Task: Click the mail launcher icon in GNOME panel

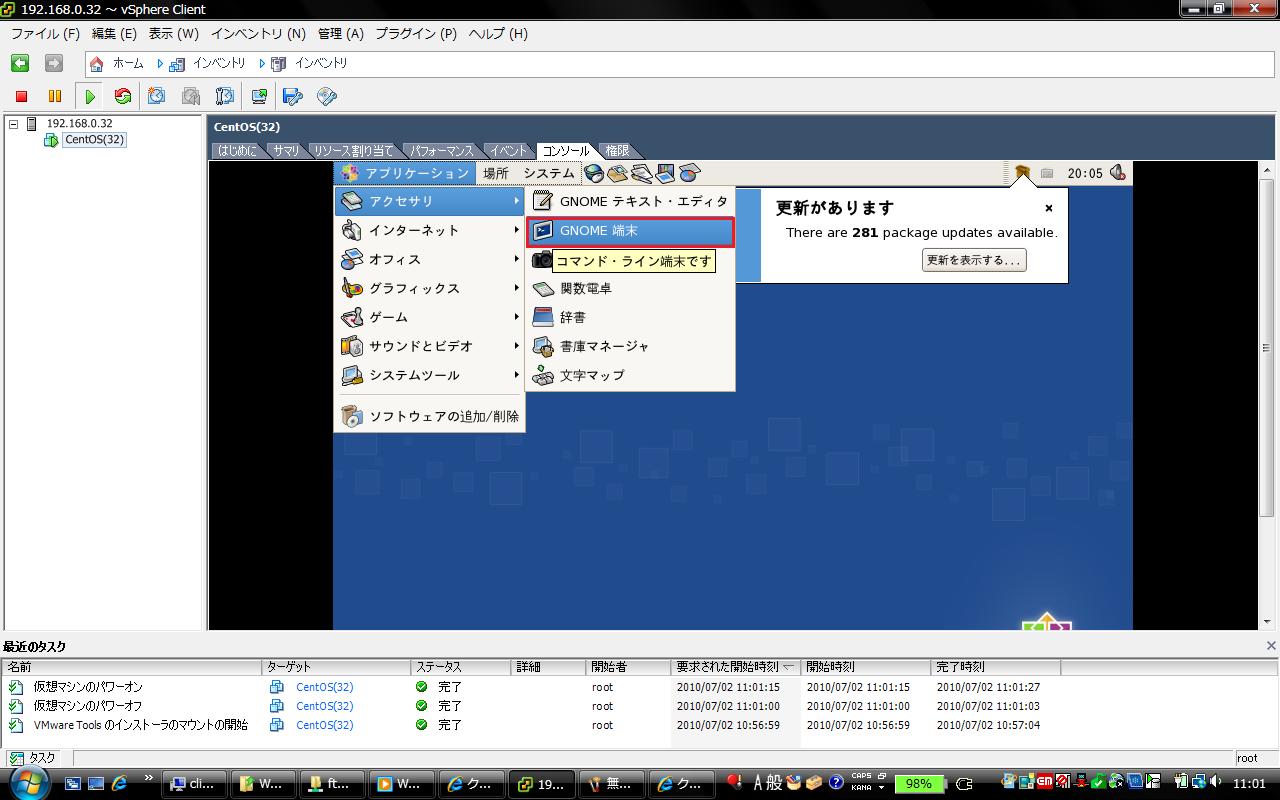Action: (x=618, y=173)
